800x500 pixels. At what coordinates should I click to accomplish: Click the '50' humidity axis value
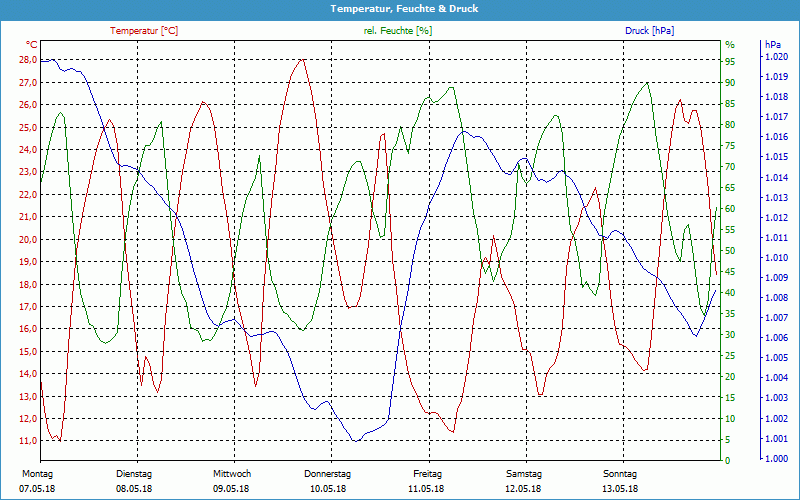pos(730,251)
